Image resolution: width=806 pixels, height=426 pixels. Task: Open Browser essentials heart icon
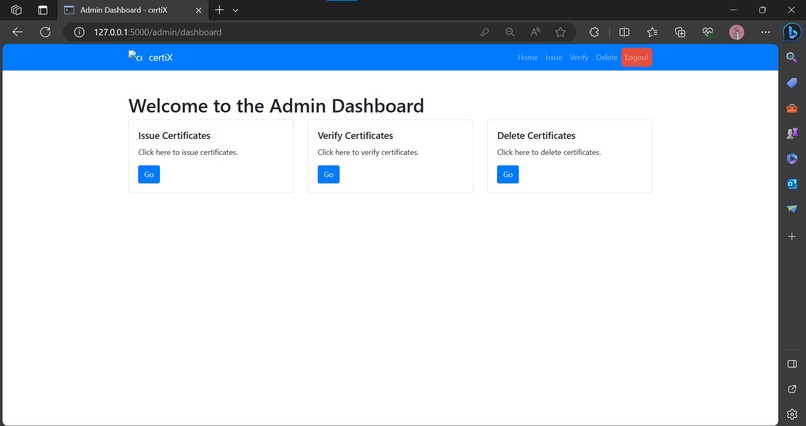click(x=708, y=32)
